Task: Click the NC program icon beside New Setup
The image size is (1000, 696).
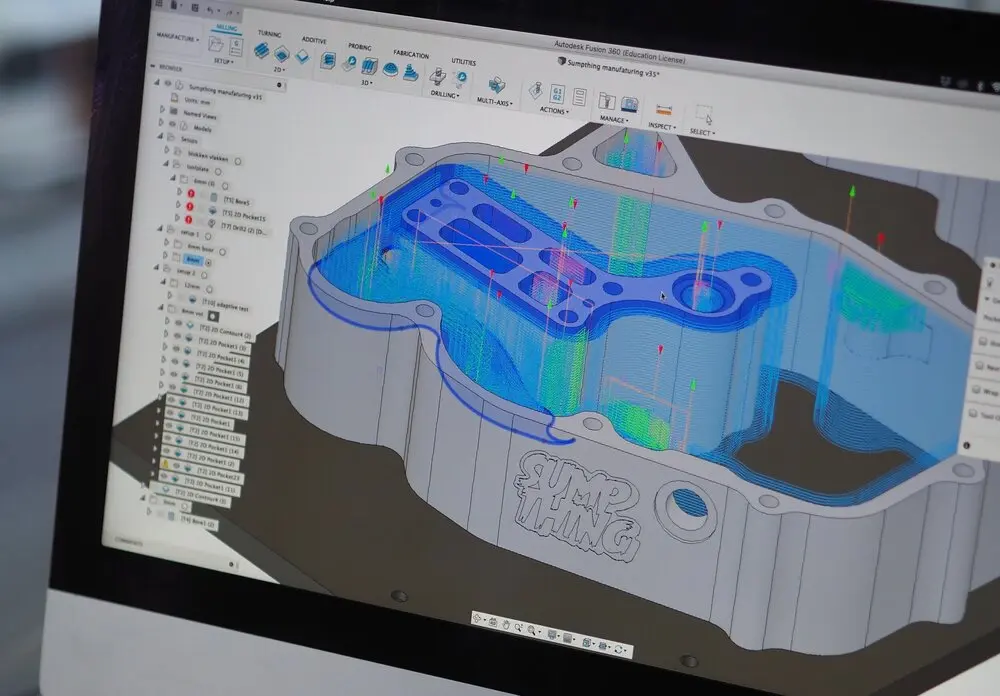Action: 236,47
